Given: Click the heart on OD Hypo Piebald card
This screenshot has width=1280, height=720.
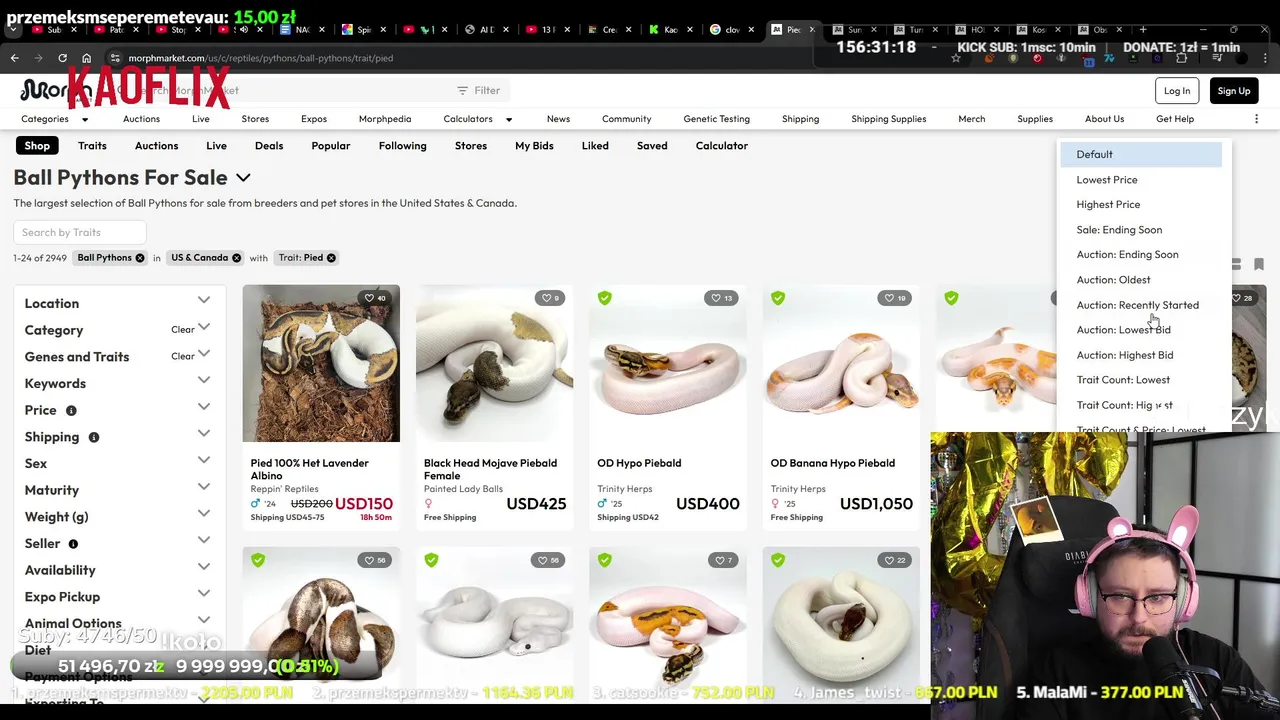Looking at the screenshot, I should [x=716, y=298].
